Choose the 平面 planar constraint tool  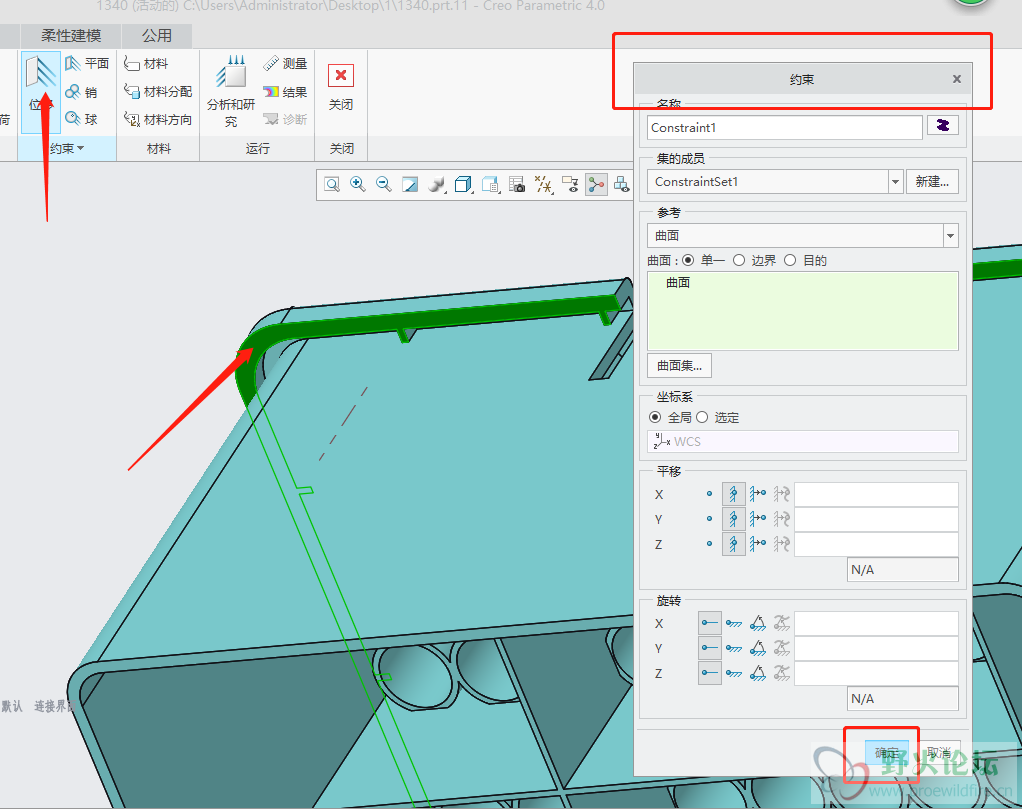(x=87, y=63)
